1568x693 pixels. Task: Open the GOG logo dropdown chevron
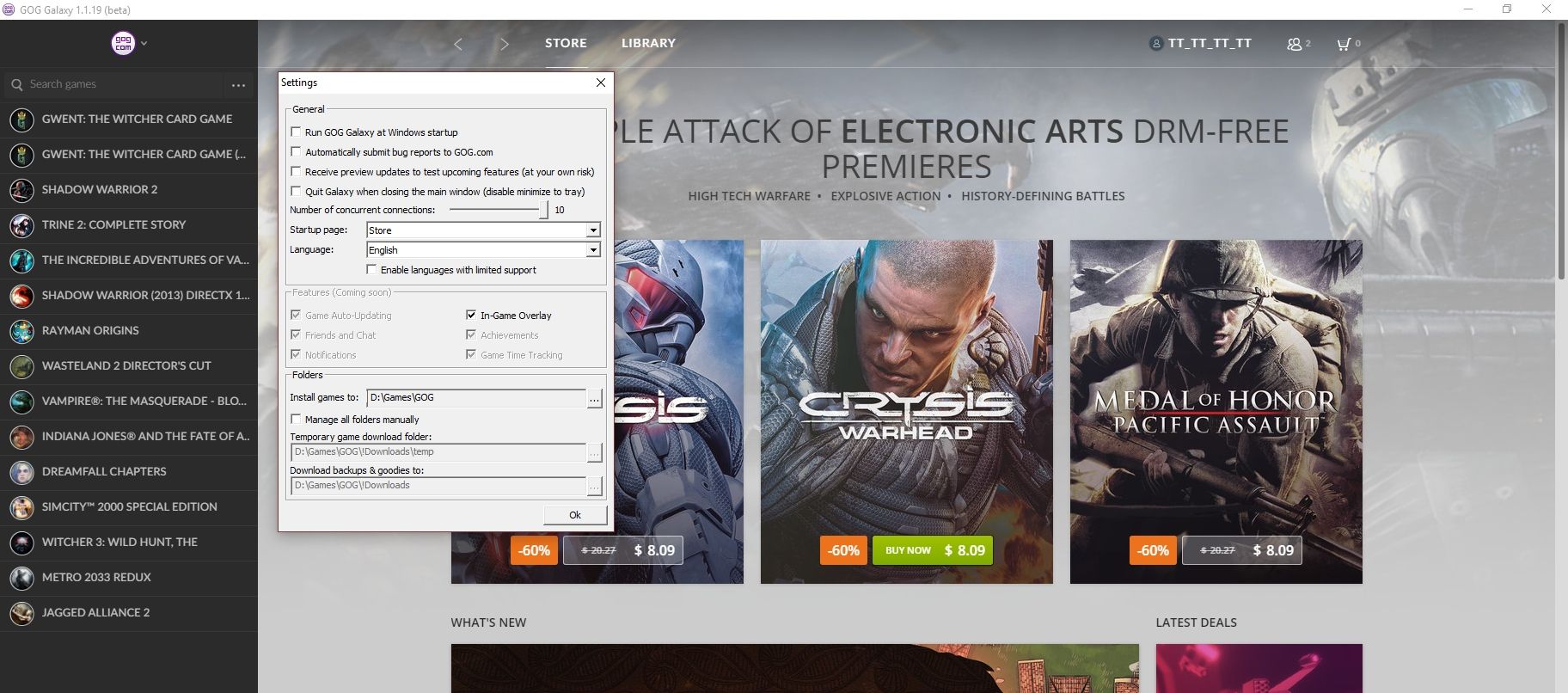tap(144, 43)
